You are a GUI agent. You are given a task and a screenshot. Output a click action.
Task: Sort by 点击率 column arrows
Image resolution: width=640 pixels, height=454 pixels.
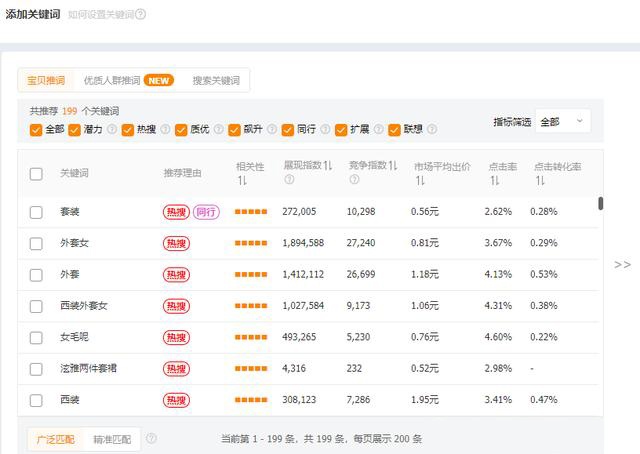pyautogui.click(x=495, y=180)
